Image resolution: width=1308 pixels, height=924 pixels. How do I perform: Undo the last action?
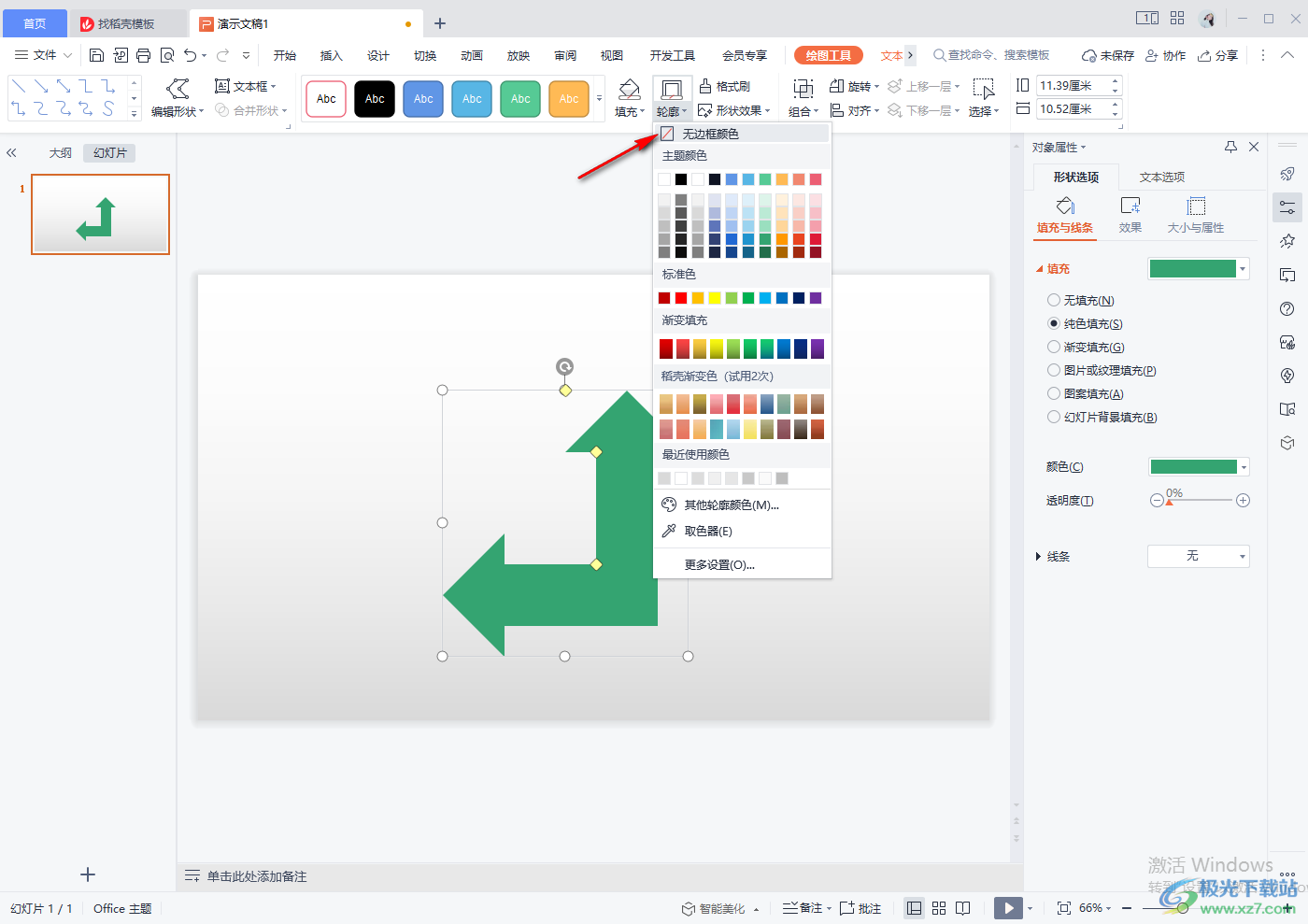(x=191, y=55)
